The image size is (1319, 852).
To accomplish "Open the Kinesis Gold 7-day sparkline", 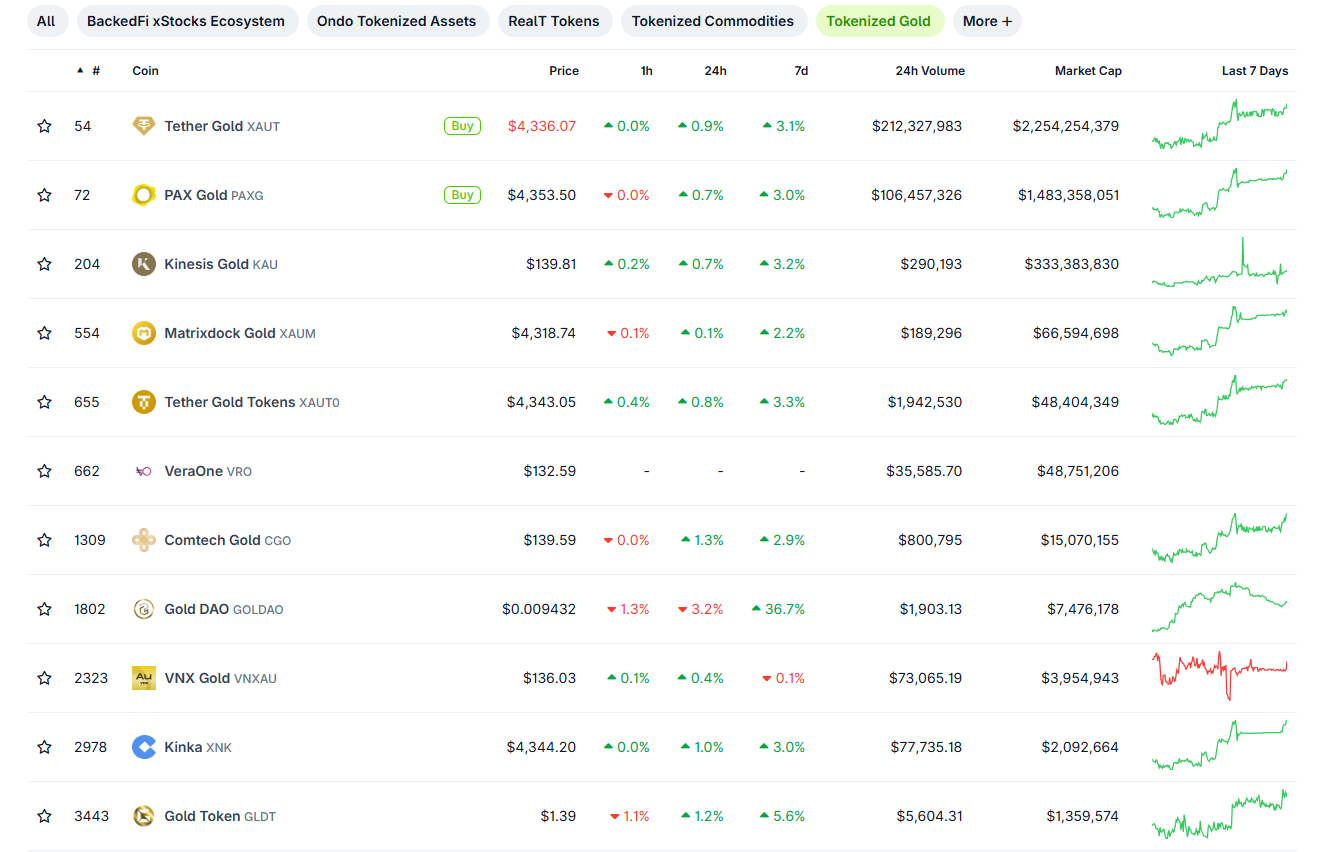I will pos(1220,263).
